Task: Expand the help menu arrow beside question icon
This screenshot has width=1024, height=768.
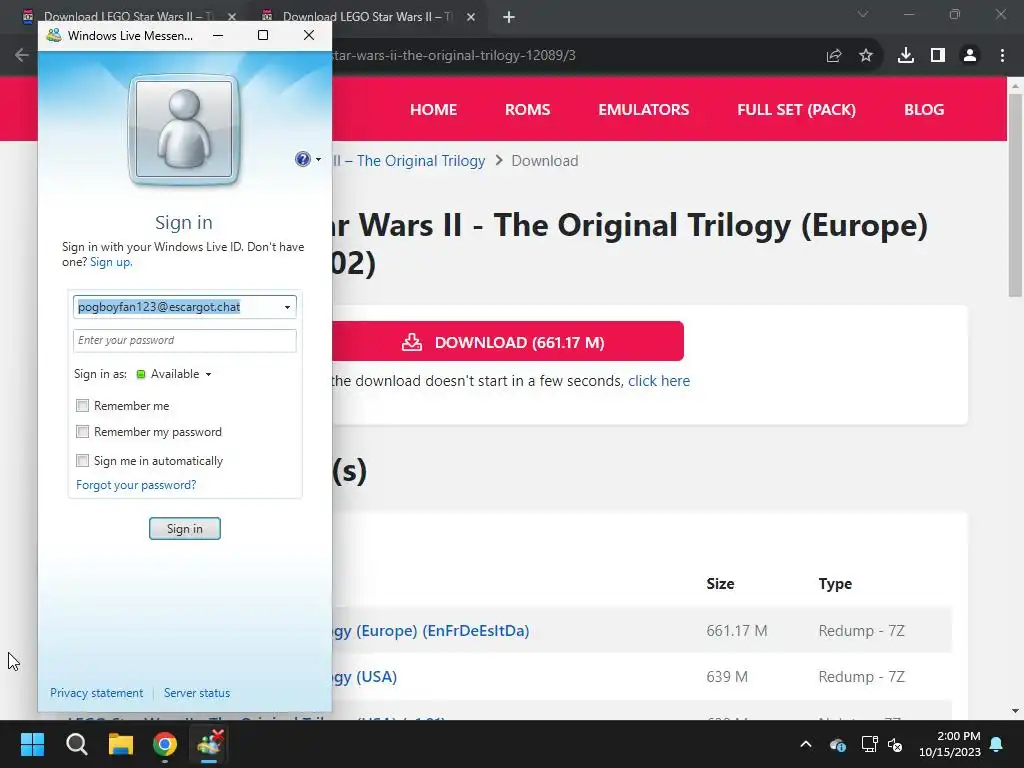Action: [318, 159]
